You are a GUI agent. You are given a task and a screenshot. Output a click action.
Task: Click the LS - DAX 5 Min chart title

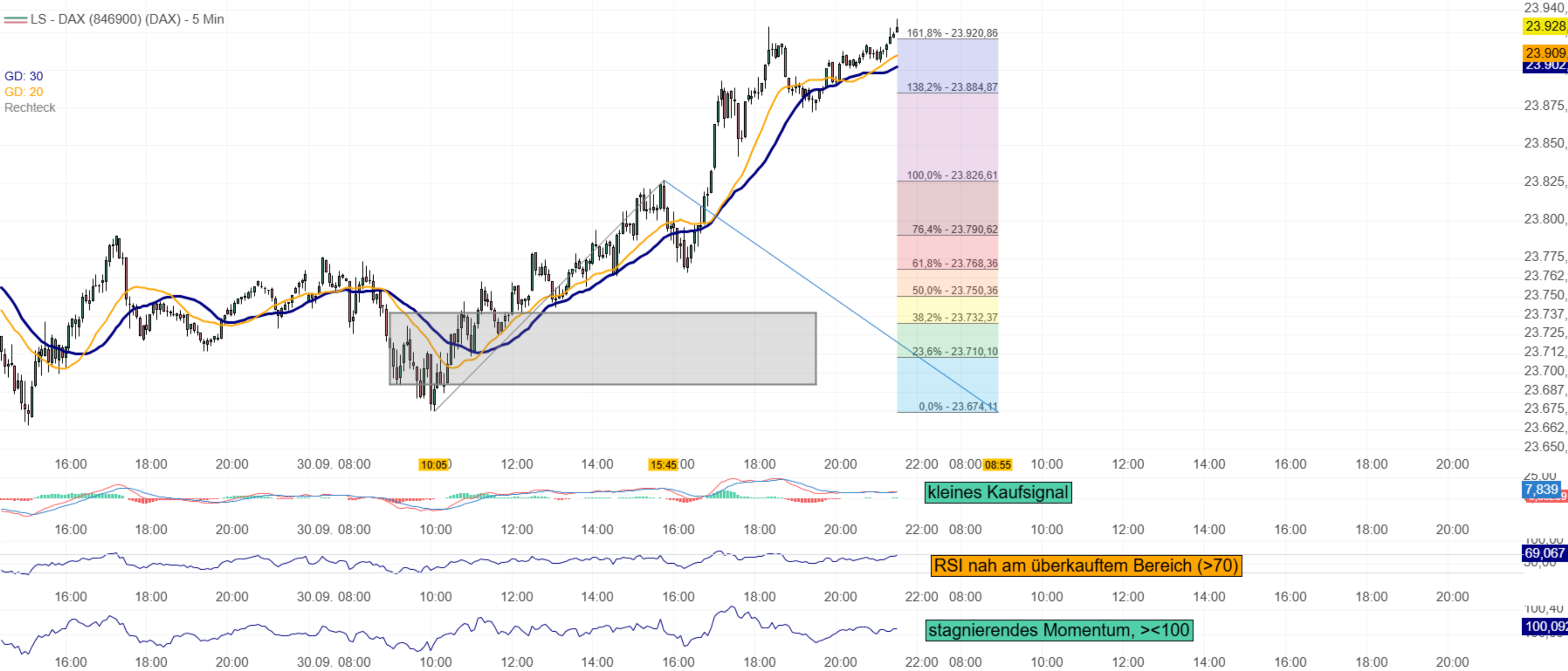127,19
